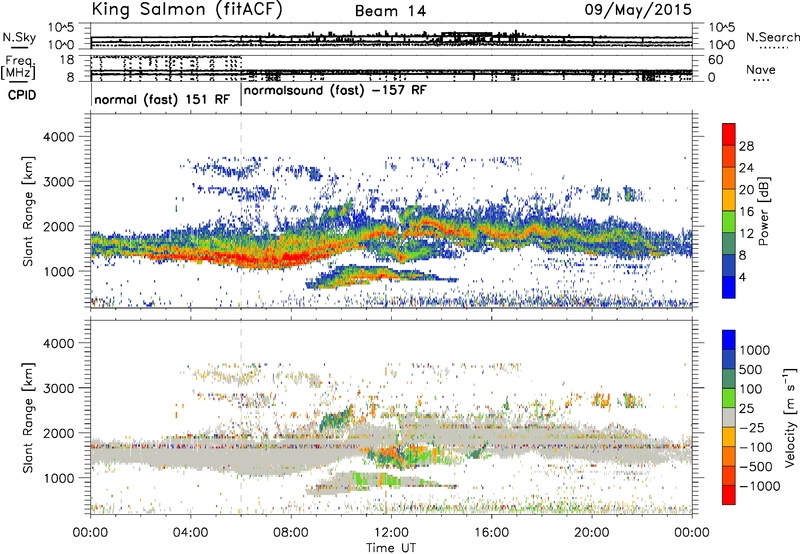The height and width of the screenshot is (554, 800).
Task: Click the gray segment of the velocity colorbar
Action: point(729,417)
